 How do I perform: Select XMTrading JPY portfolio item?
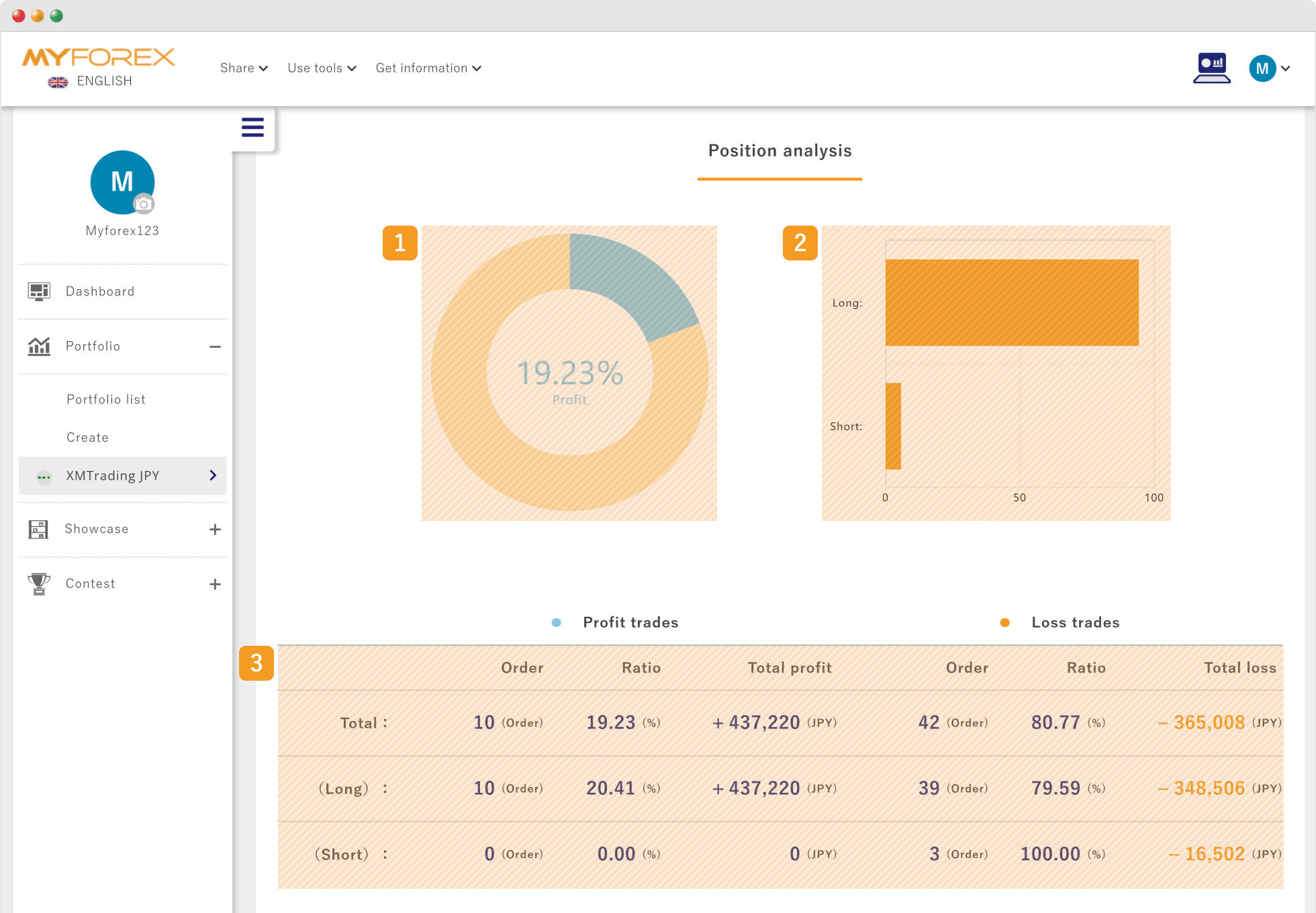123,475
